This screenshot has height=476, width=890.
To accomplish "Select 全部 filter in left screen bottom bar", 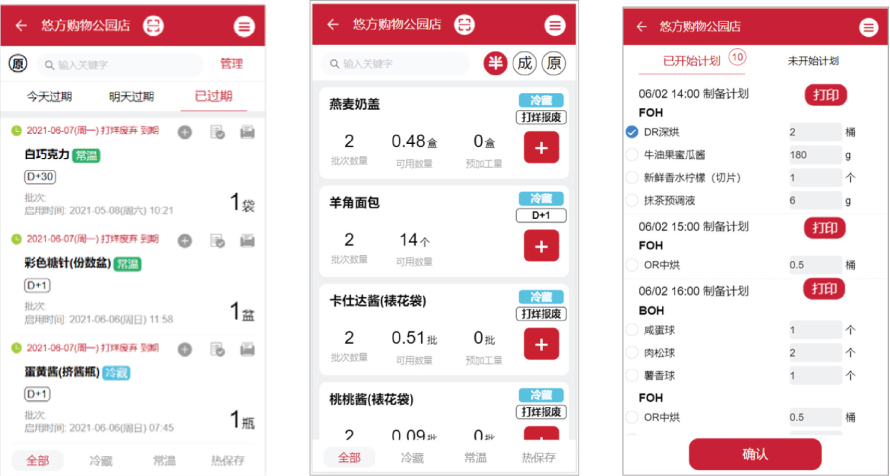I will [37, 460].
